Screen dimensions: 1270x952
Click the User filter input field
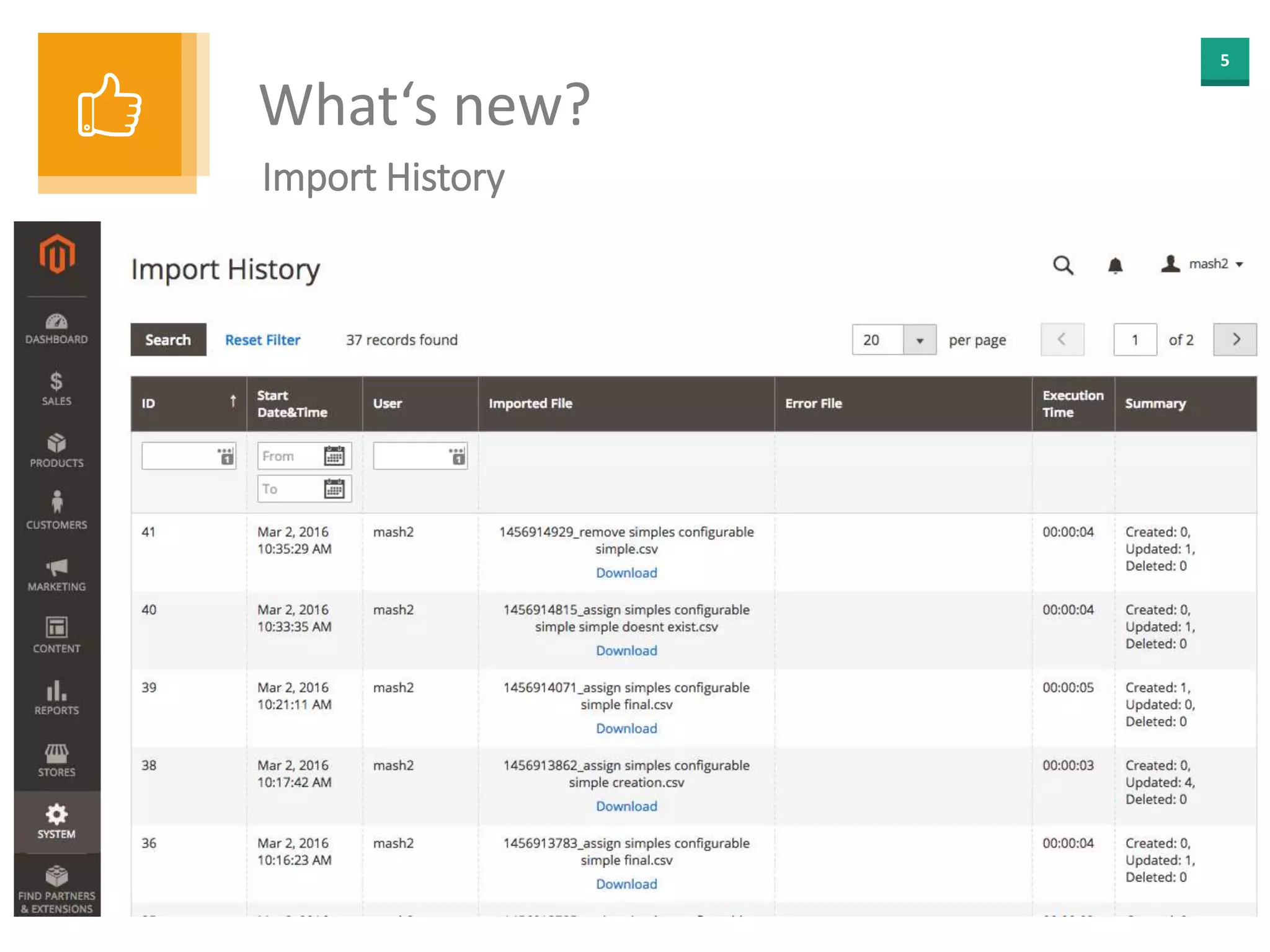pyautogui.click(x=420, y=456)
